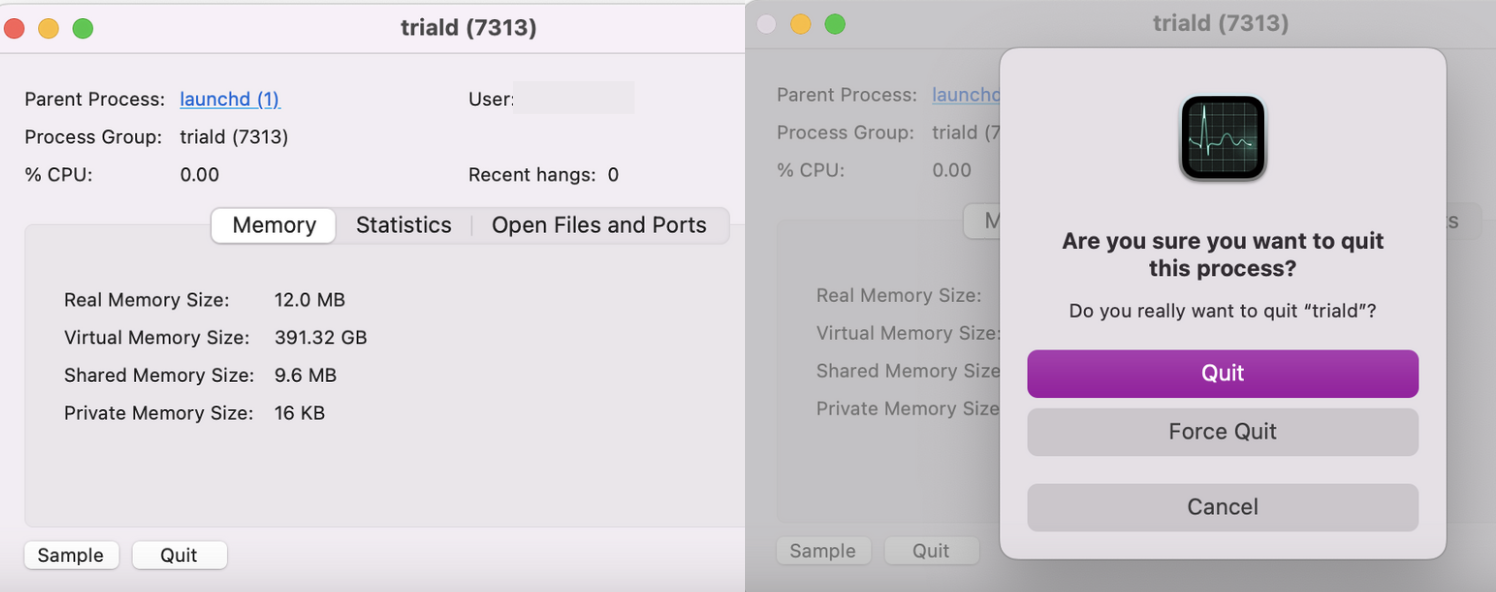
Task: Select the Memory tab
Action: 272,225
